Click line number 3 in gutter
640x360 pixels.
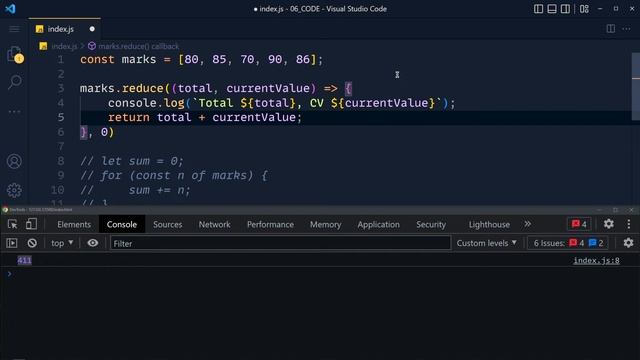click(61, 89)
